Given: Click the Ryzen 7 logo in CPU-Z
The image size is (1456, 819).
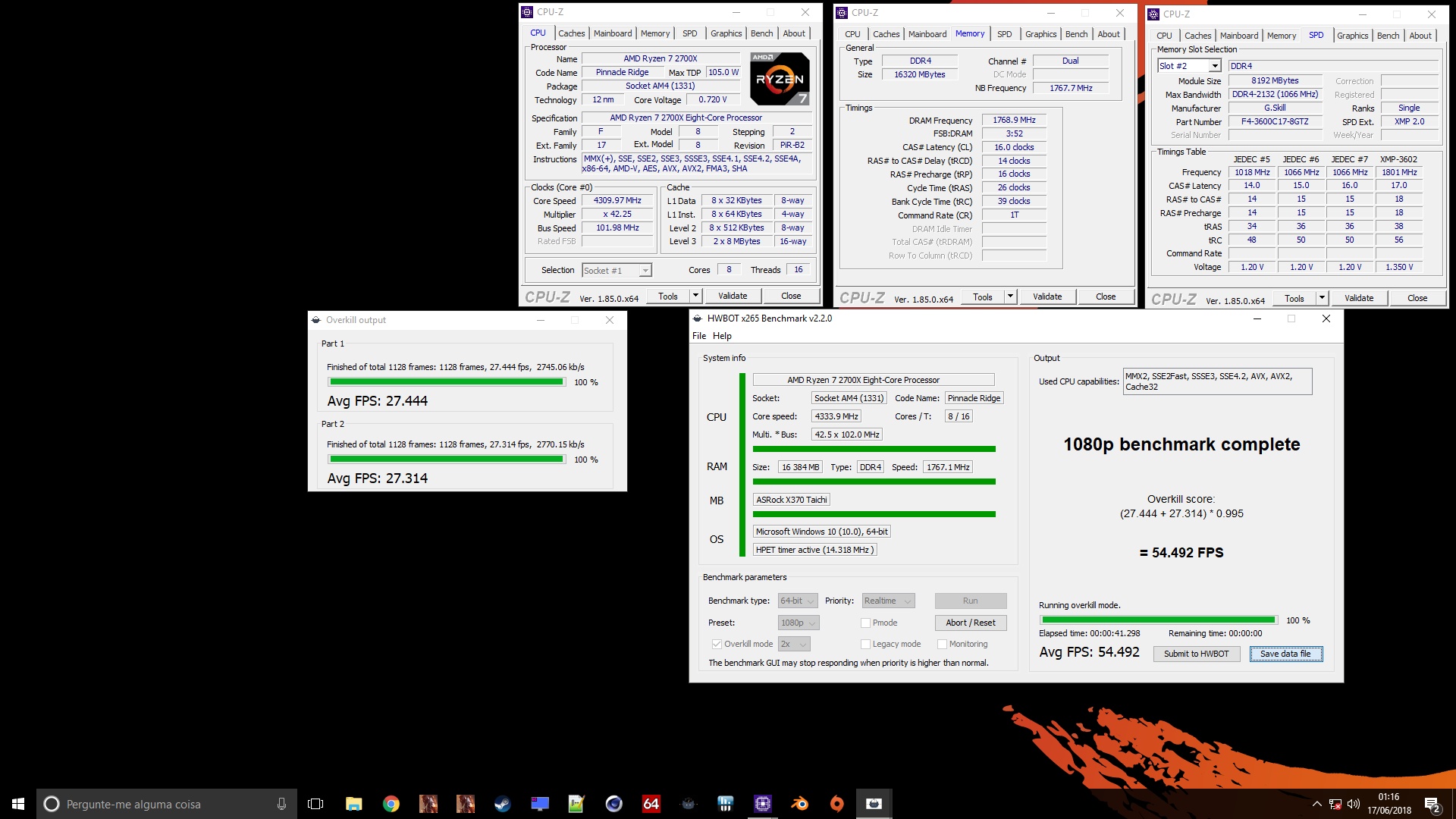Looking at the screenshot, I should pos(780,79).
